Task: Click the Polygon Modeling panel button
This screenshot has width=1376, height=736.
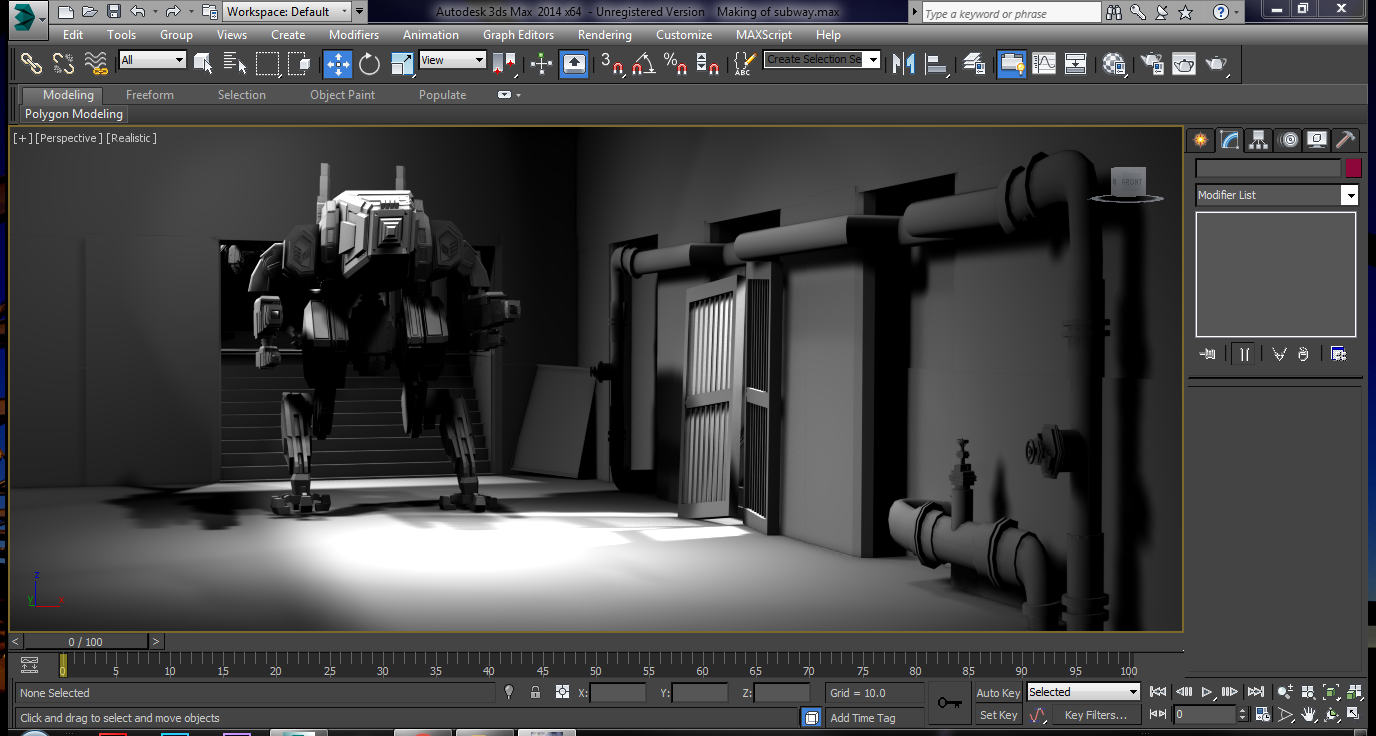Action: [74, 114]
